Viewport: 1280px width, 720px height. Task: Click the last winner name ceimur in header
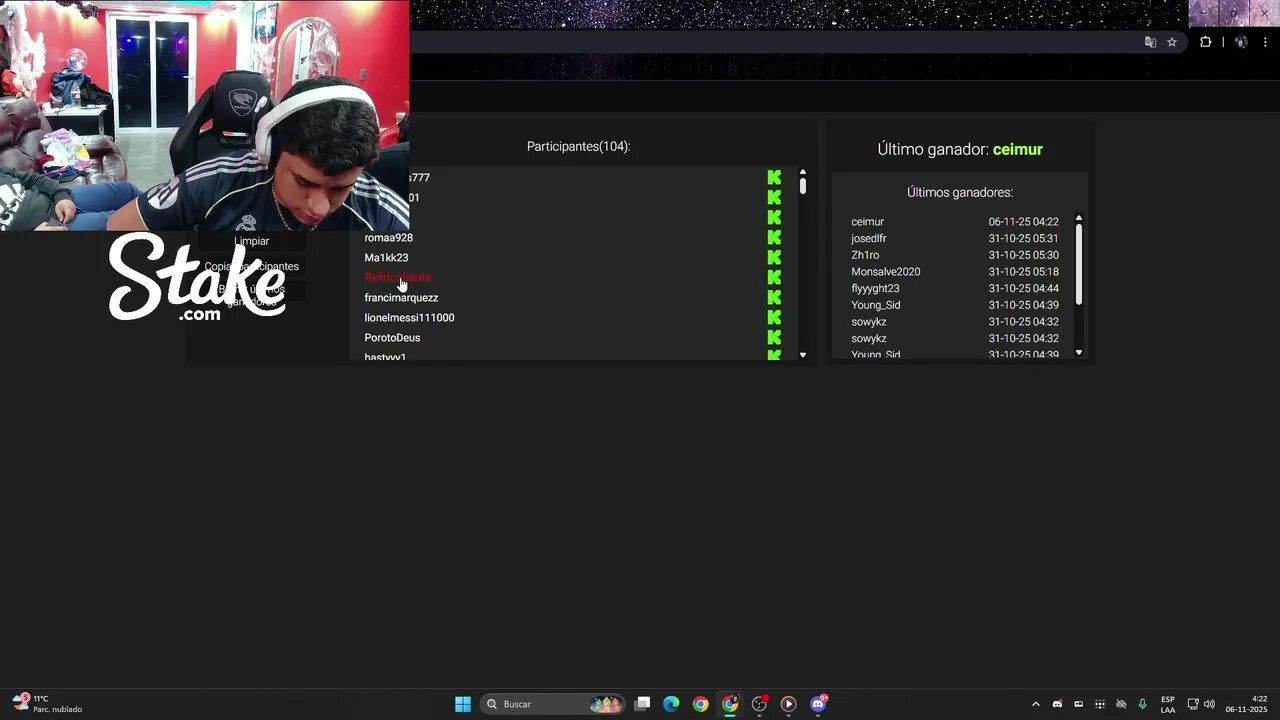(x=1018, y=149)
